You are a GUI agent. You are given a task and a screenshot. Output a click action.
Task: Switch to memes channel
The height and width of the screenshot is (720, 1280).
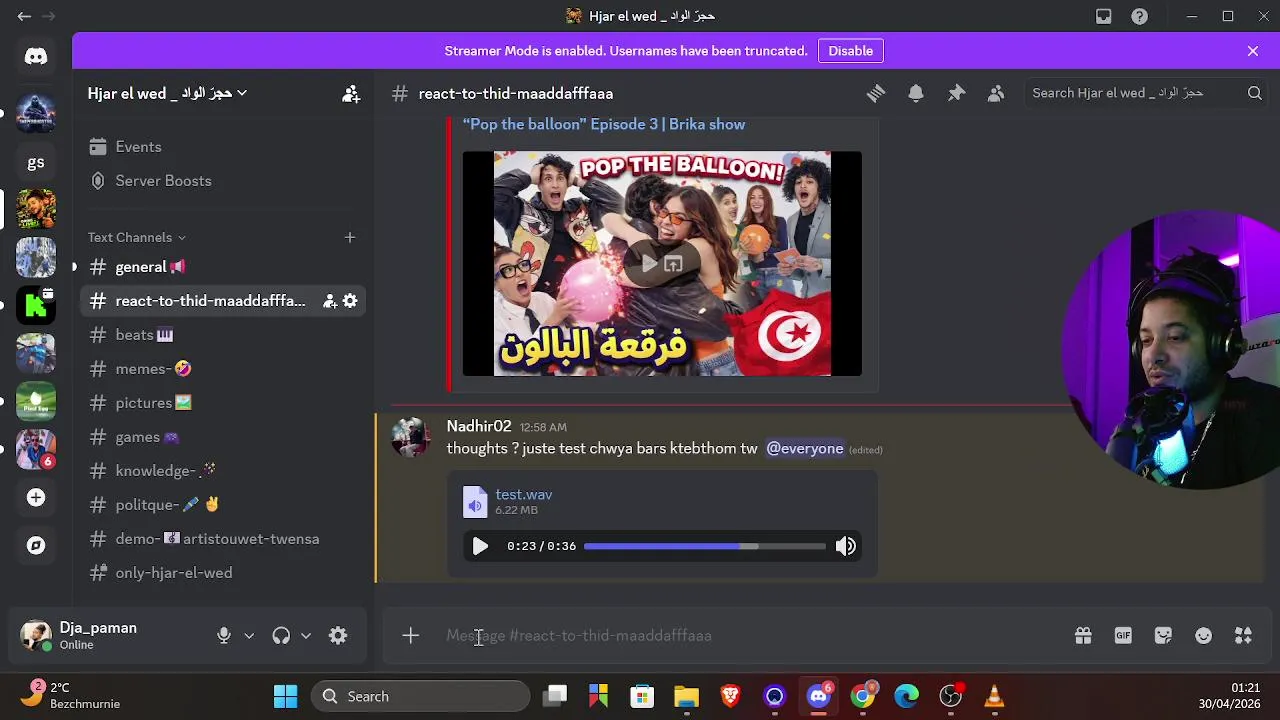[223, 369]
